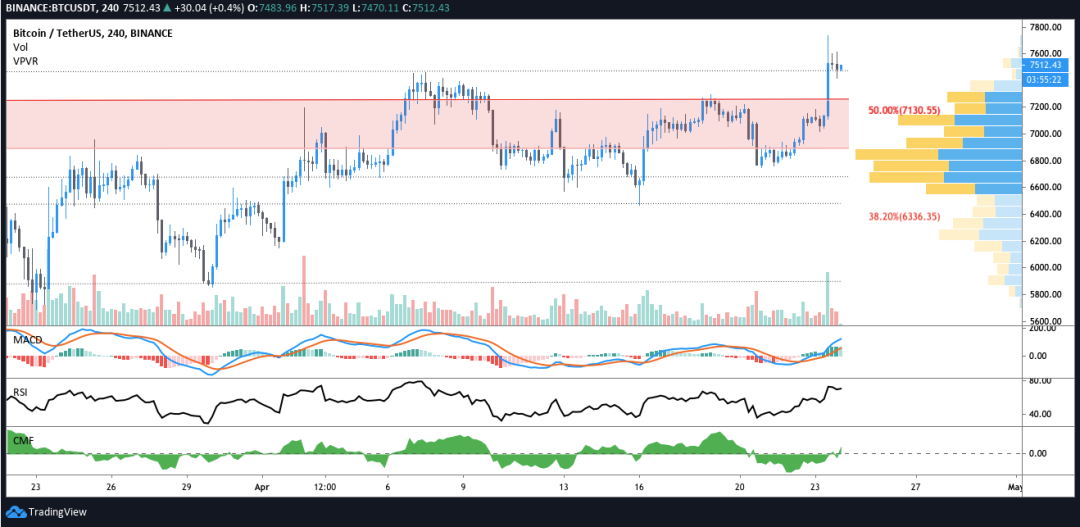Viewport: 1080px width, 527px height.
Task: Select the VPVR indicator label
Action: click(25, 61)
